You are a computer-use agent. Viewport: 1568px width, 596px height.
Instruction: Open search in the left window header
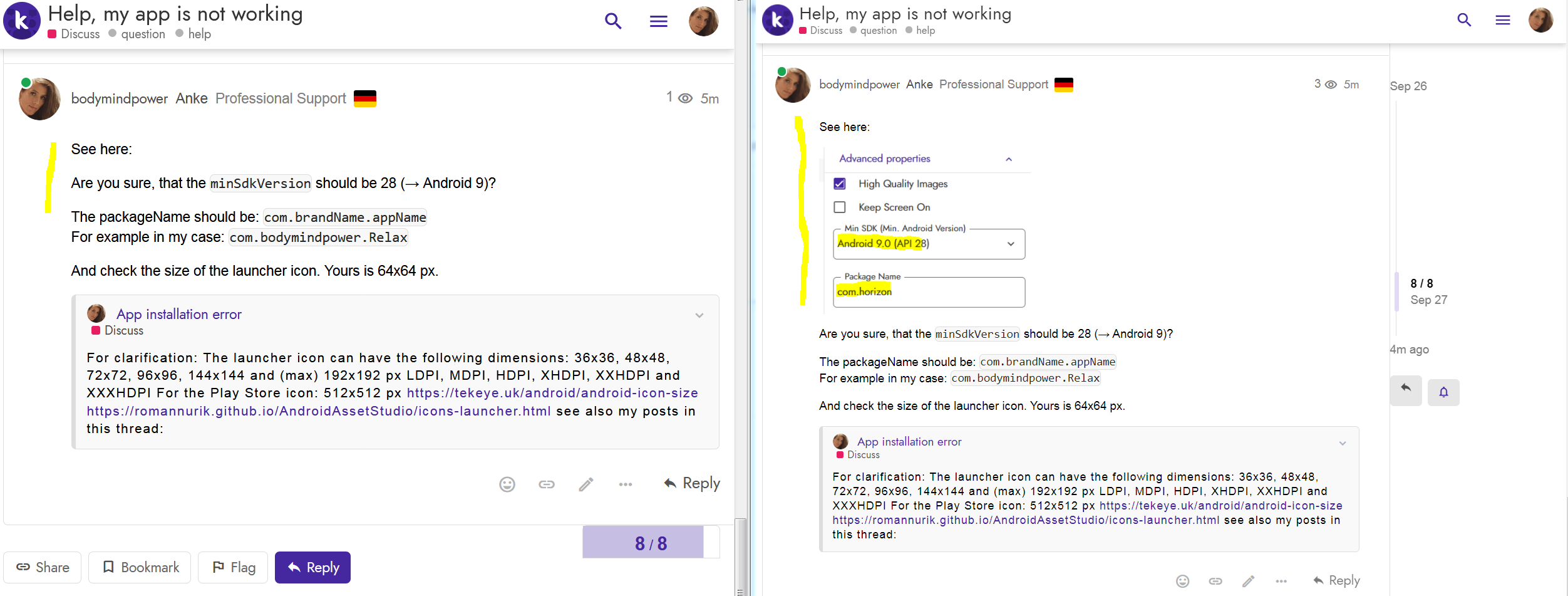click(613, 21)
